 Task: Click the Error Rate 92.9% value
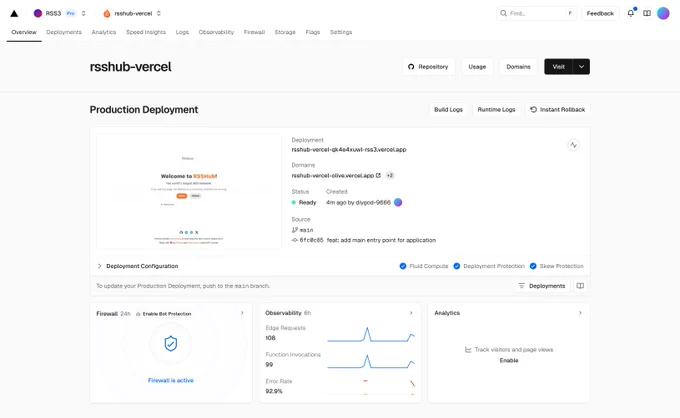(274, 391)
